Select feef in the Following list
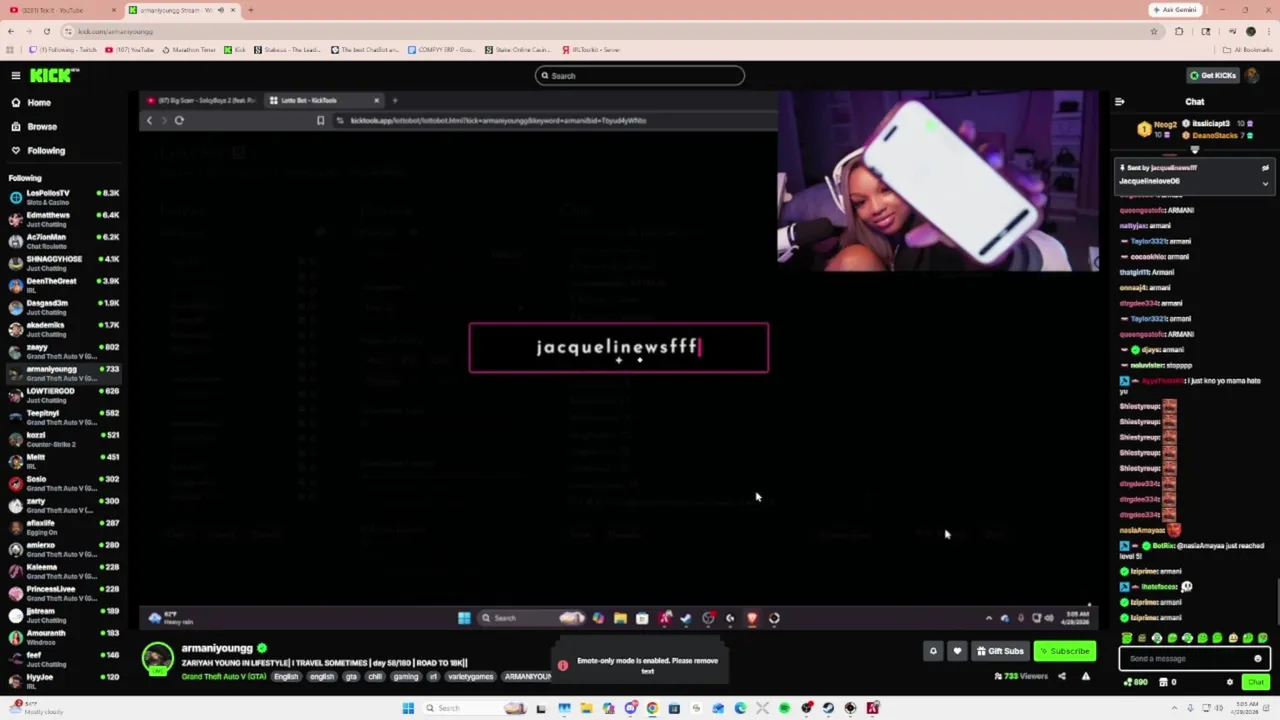 63,659
